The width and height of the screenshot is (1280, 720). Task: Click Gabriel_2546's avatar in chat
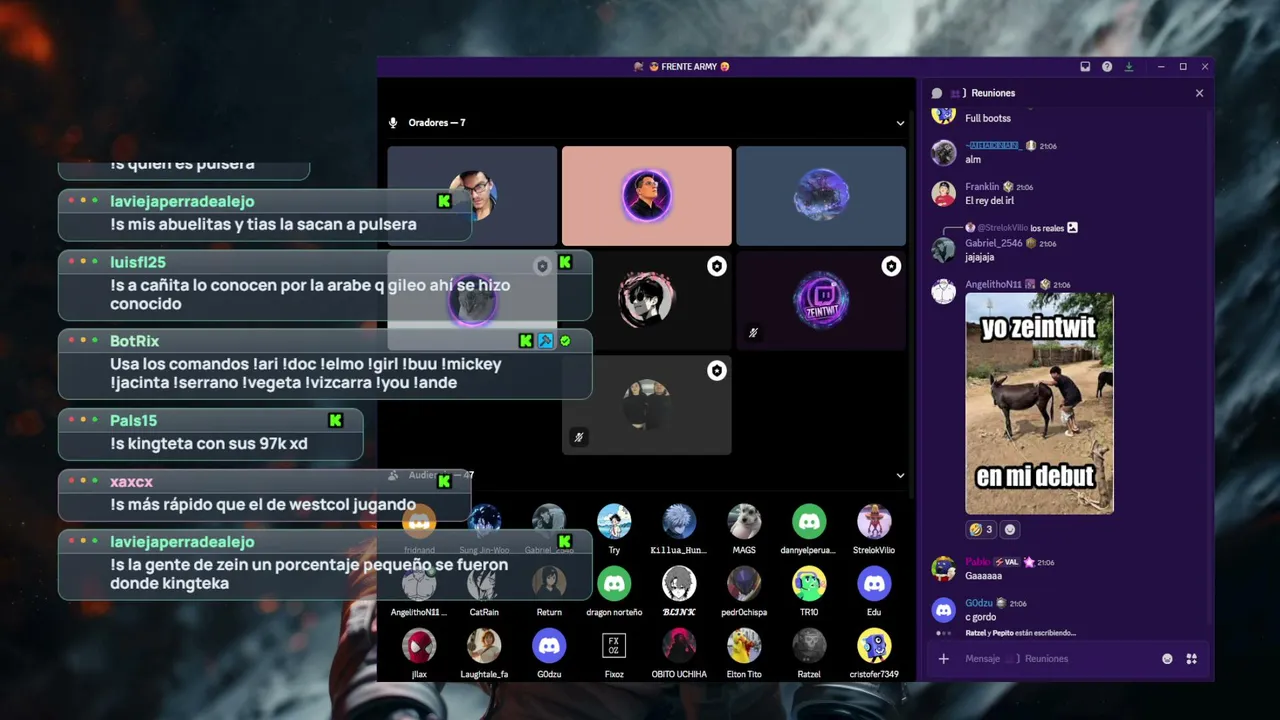[x=944, y=250]
